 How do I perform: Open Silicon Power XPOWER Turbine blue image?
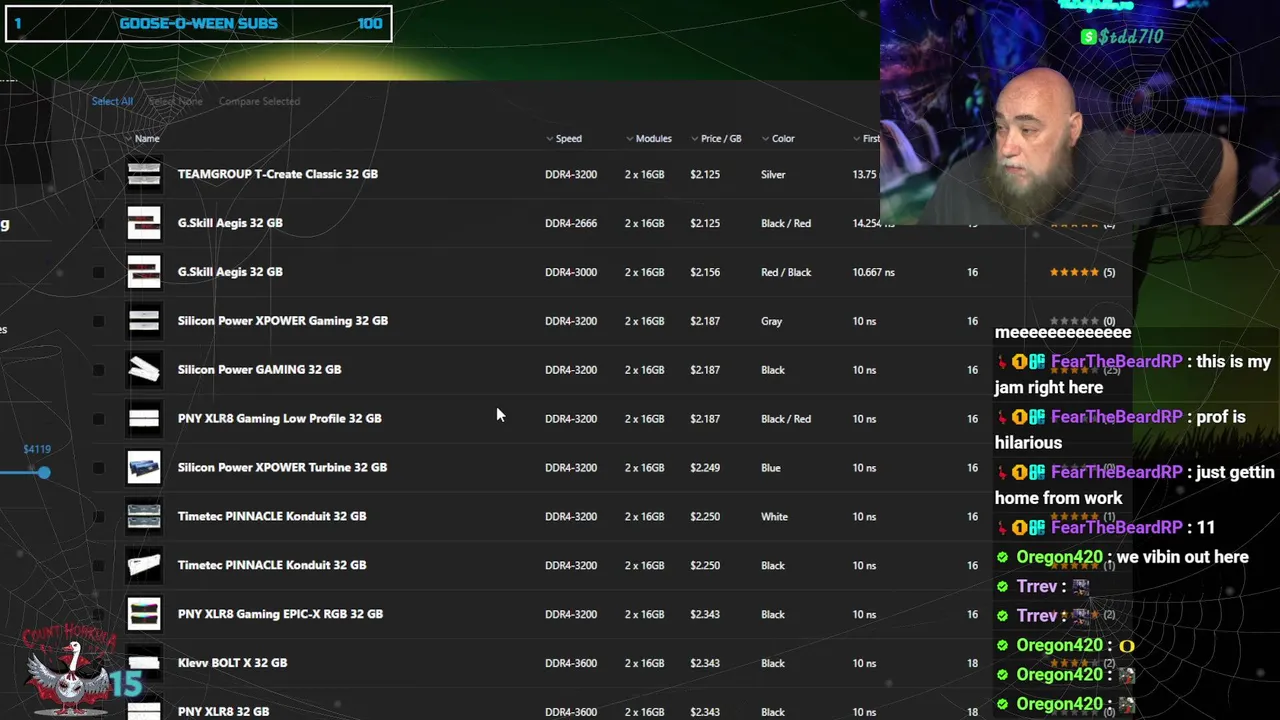tap(144, 467)
